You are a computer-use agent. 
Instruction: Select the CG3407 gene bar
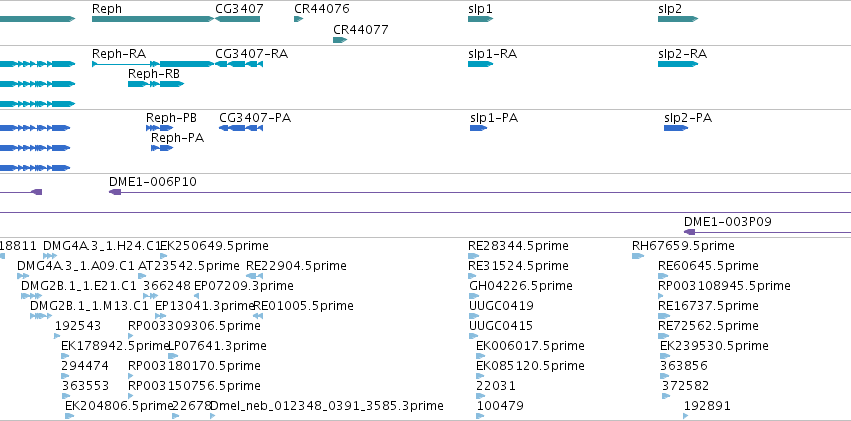click(x=238, y=19)
